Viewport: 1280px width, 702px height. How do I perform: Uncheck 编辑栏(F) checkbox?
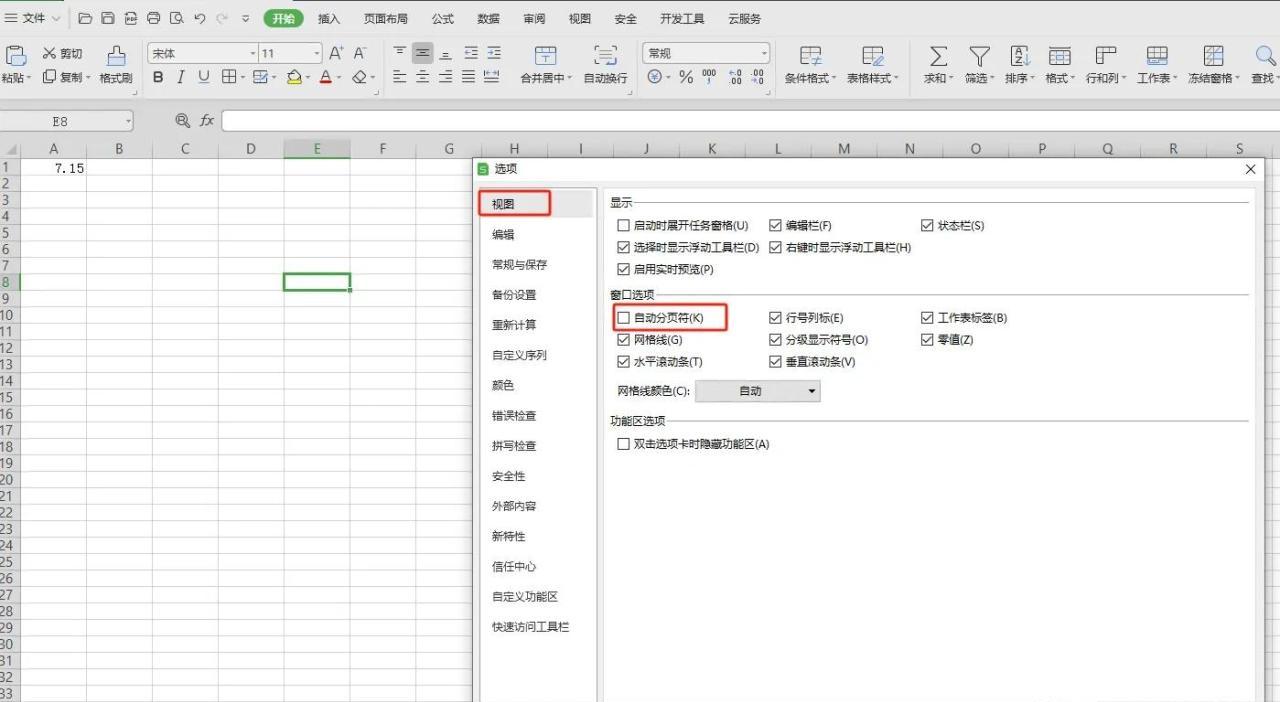click(775, 226)
